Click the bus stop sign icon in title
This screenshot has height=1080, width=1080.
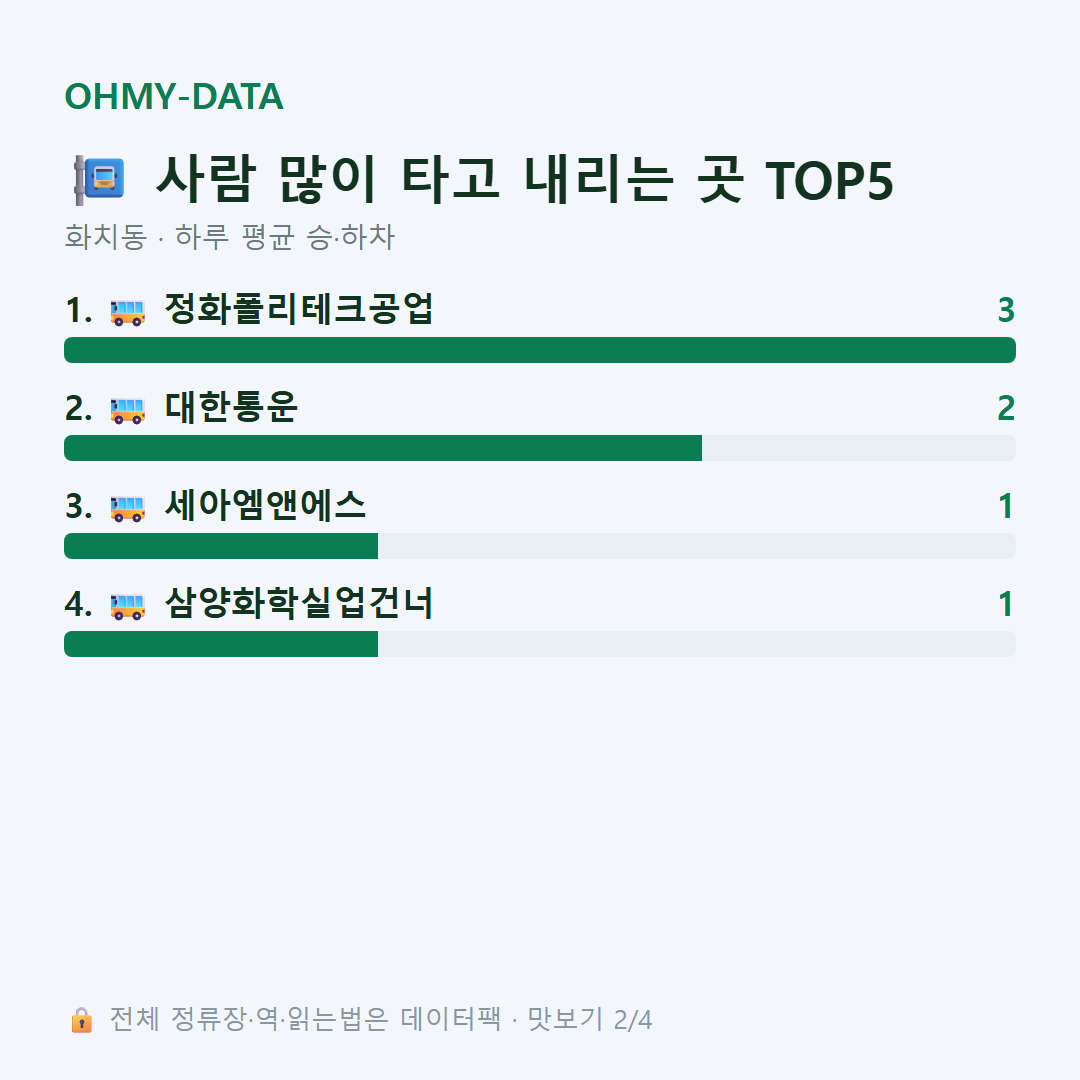[100, 180]
